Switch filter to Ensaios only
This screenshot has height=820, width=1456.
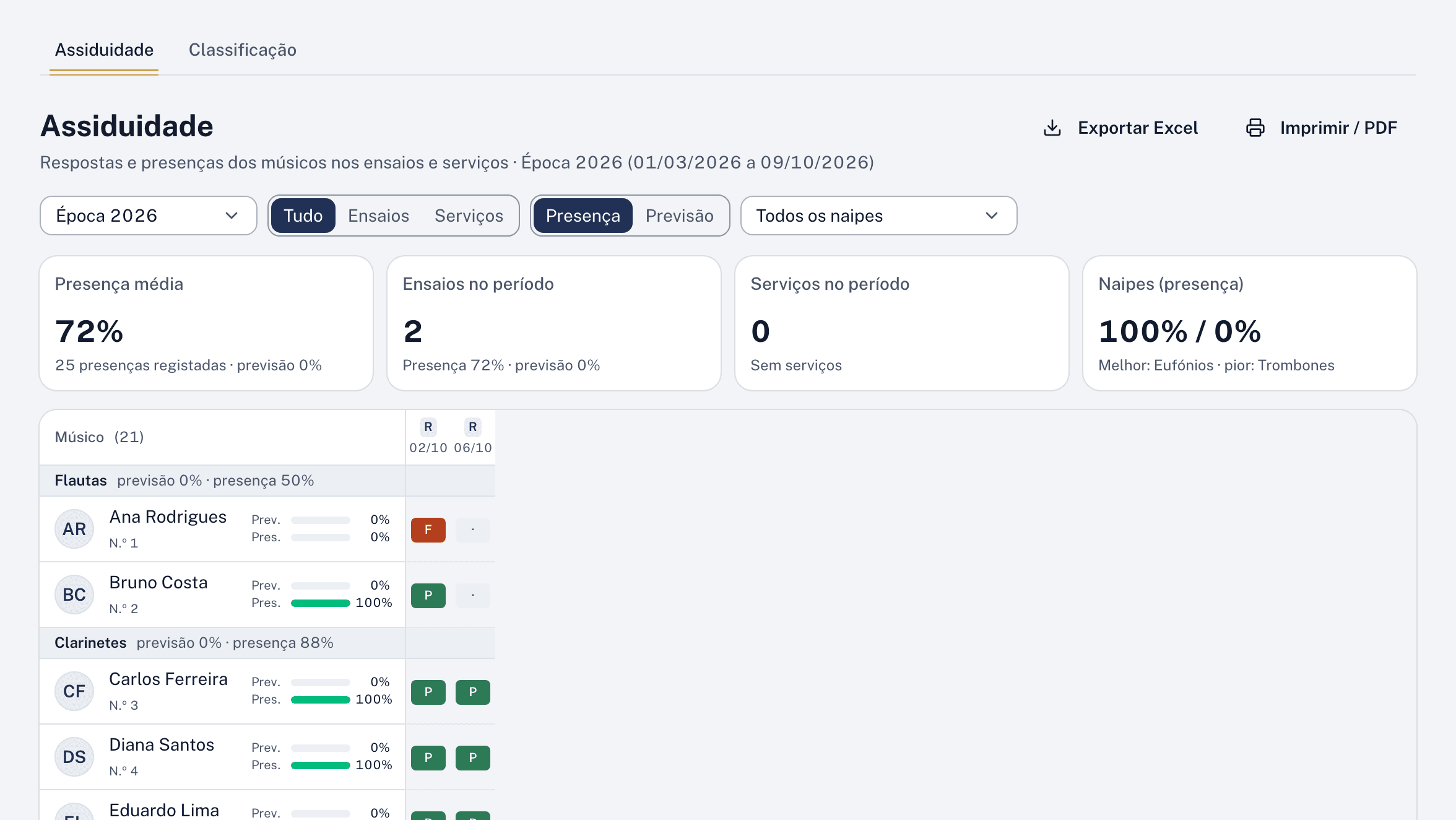click(x=379, y=216)
